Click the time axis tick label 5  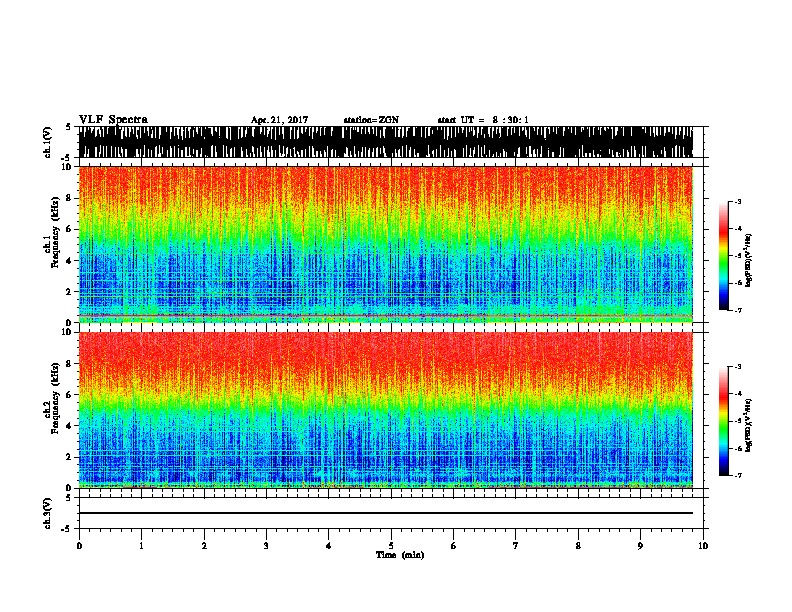click(391, 546)
